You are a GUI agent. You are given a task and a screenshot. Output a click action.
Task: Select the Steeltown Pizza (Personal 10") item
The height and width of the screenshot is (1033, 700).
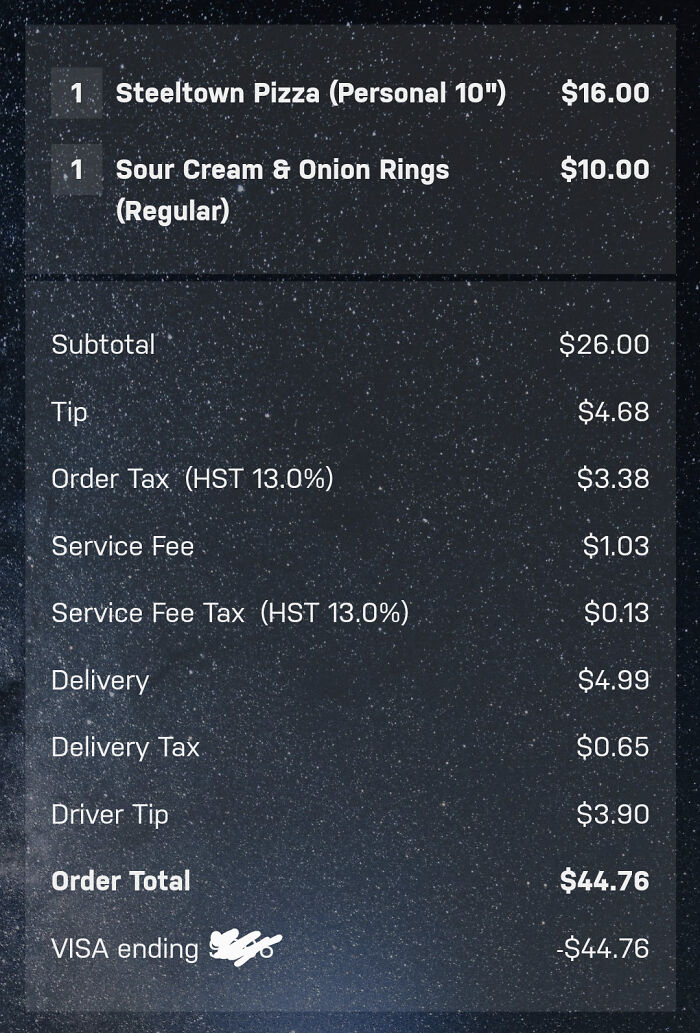click(x=311, y=93)
